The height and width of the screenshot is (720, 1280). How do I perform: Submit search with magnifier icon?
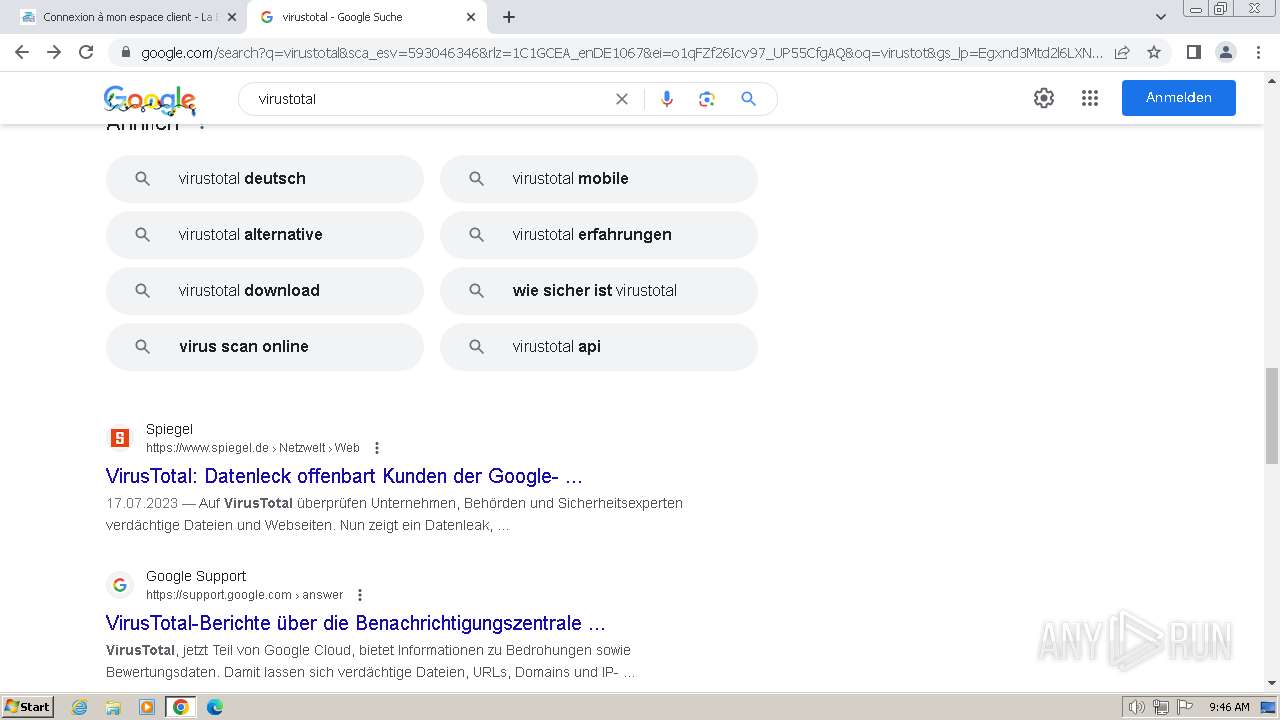pos(748,99)
